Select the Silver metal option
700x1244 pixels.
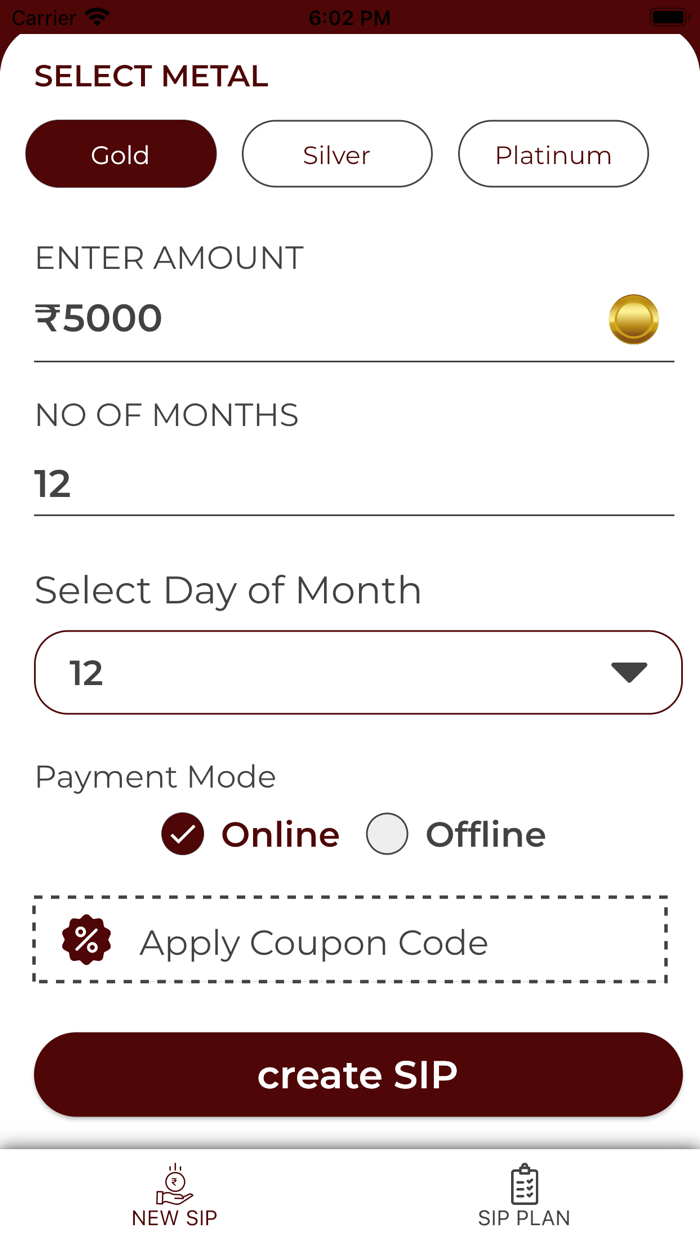click(x=336, y=154)
